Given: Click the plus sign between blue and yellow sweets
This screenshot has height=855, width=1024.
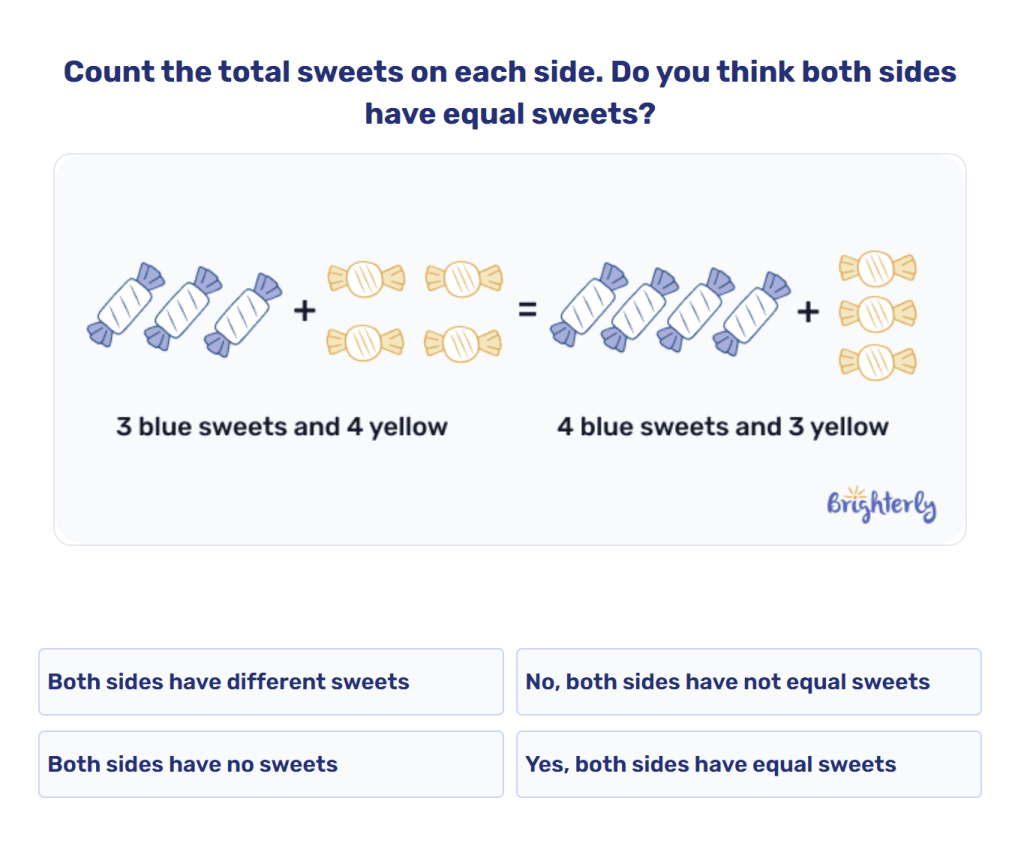Looking at the screenshot, I should point(303,308).
